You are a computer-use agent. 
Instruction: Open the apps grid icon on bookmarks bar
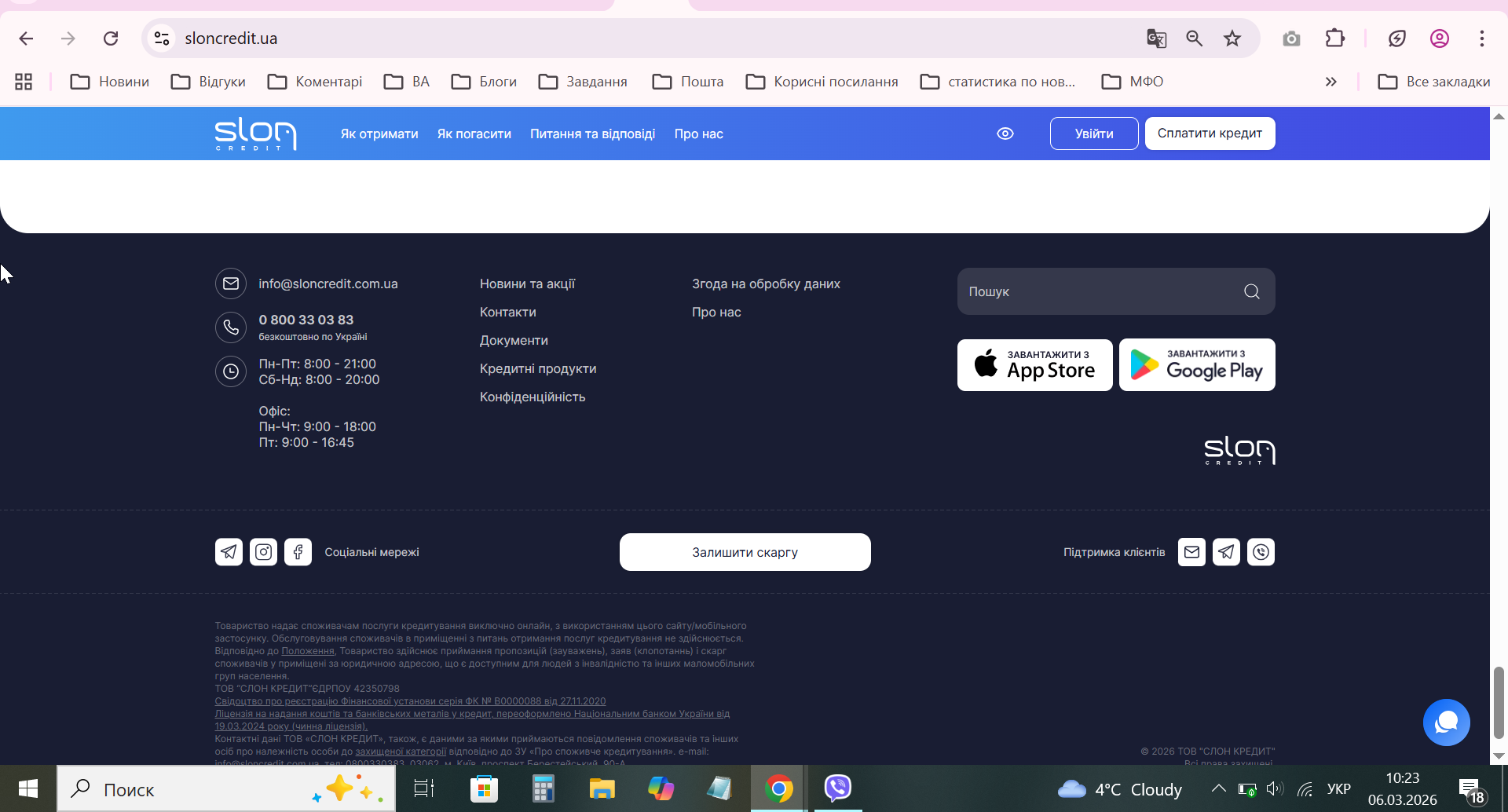coord(24,82)
